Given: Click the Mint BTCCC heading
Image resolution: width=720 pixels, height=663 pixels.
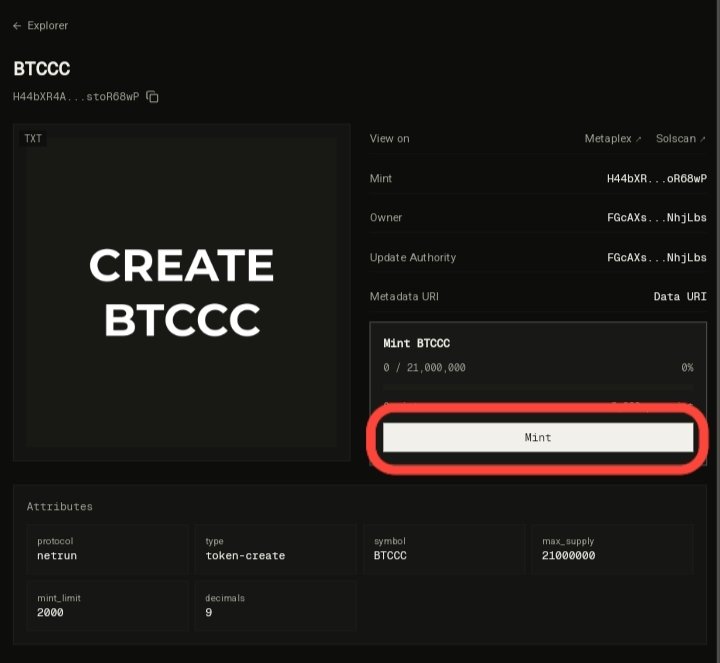Looking at the screenshot, I should 416,343.
